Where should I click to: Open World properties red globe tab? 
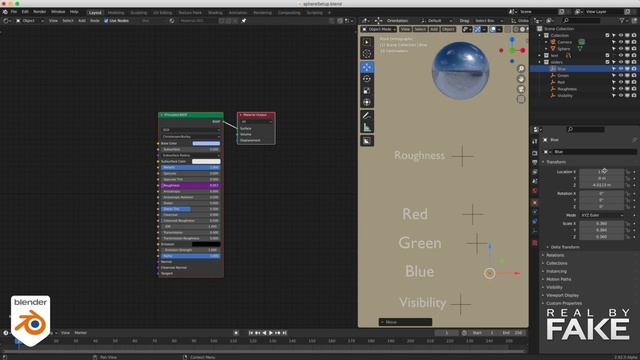[535, 191]
